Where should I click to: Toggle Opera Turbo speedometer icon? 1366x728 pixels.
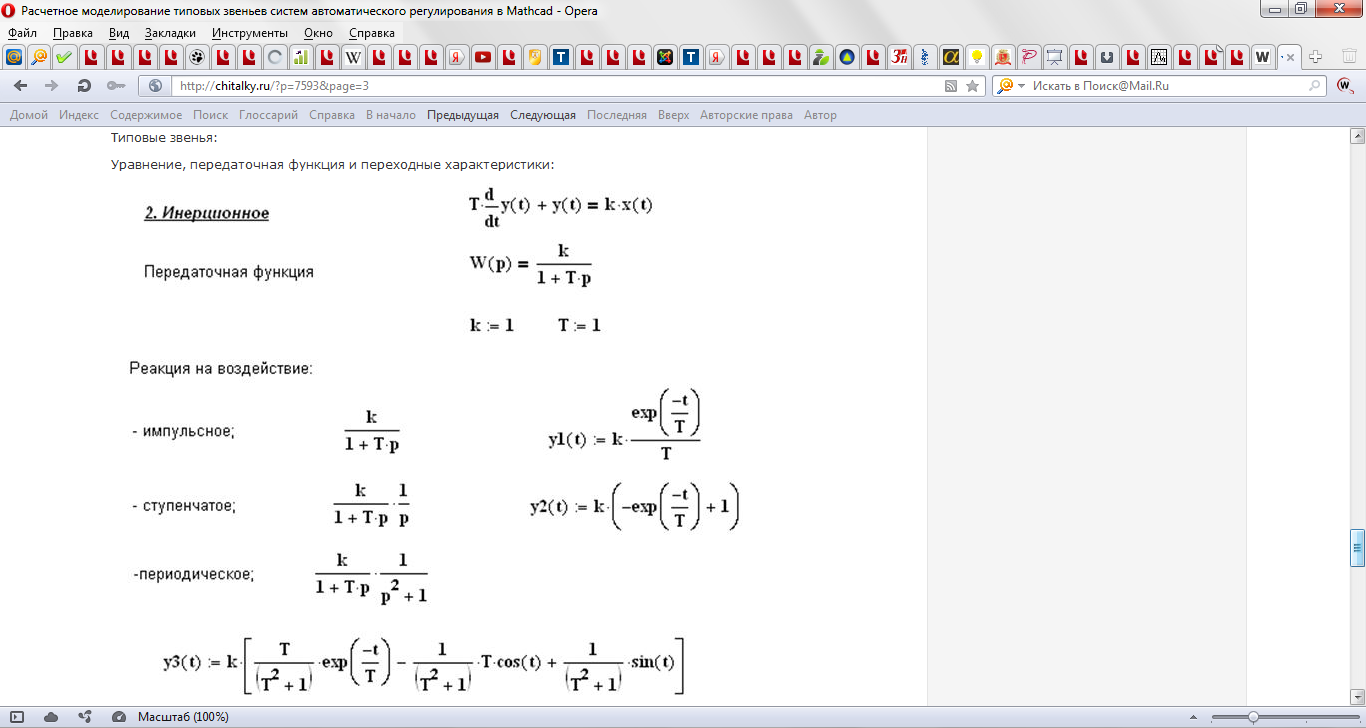(x=119, y=717)
